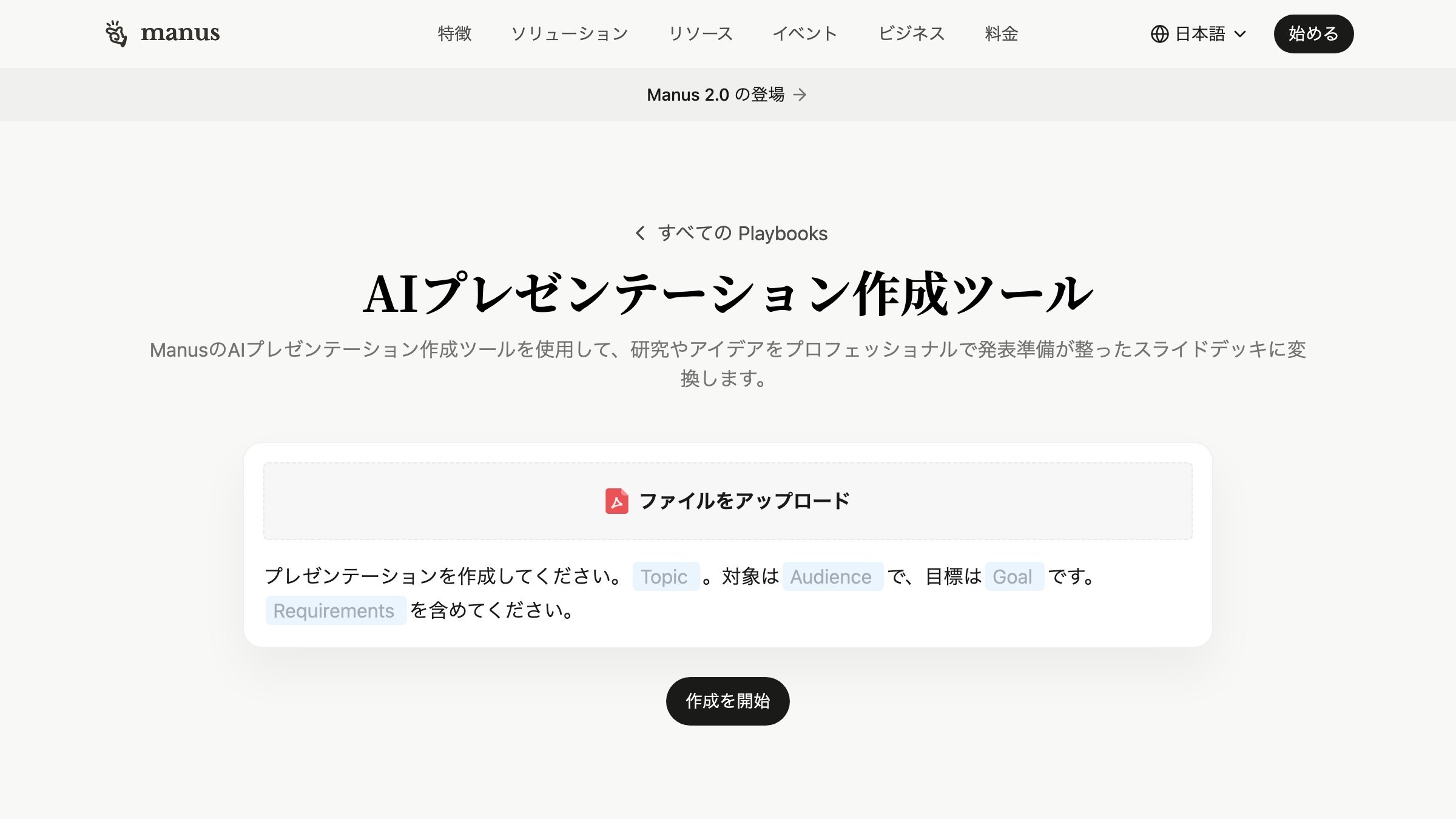Open the リソース menu
1456x819 pixels.
700,33
